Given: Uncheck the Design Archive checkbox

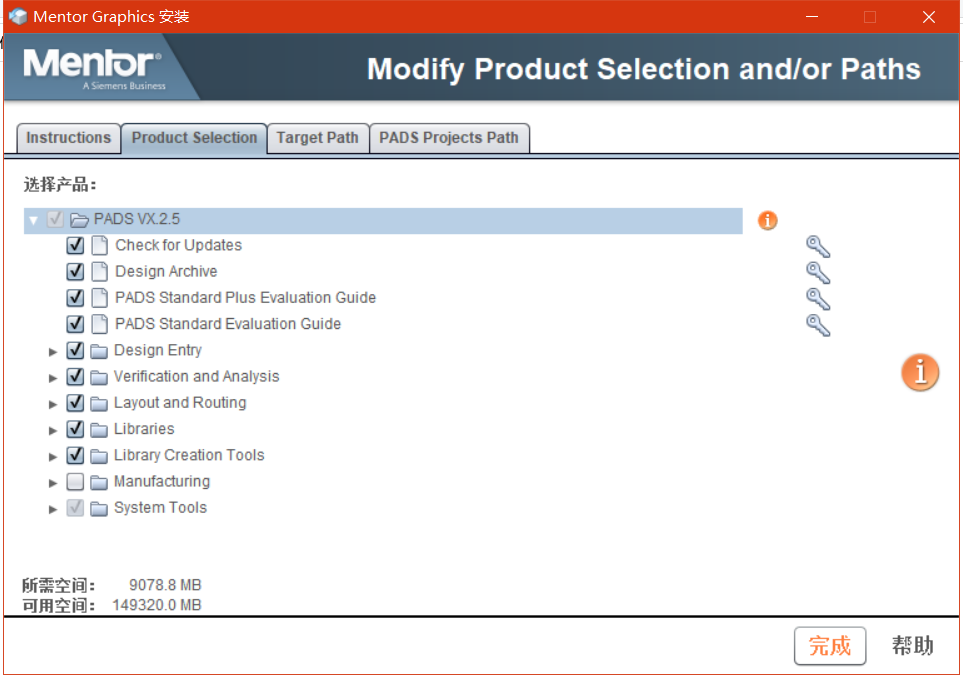Looking at the screenshot, I should point(75,271).
